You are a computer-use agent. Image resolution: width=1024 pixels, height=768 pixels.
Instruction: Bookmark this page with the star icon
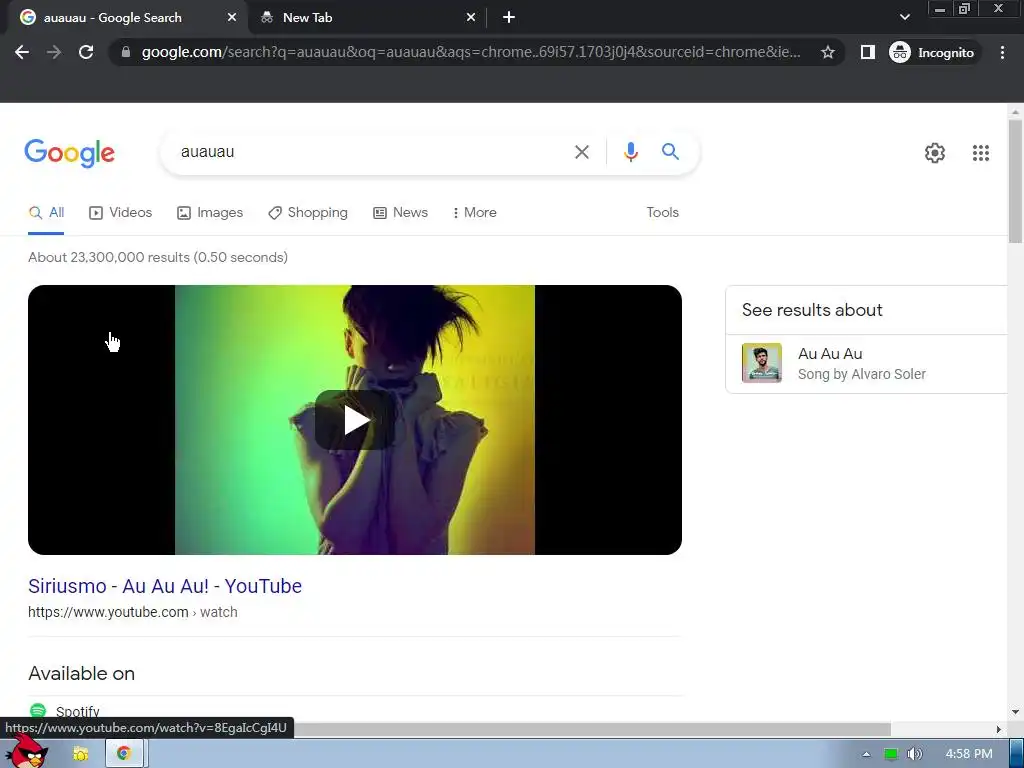click(x=827, y=52)
